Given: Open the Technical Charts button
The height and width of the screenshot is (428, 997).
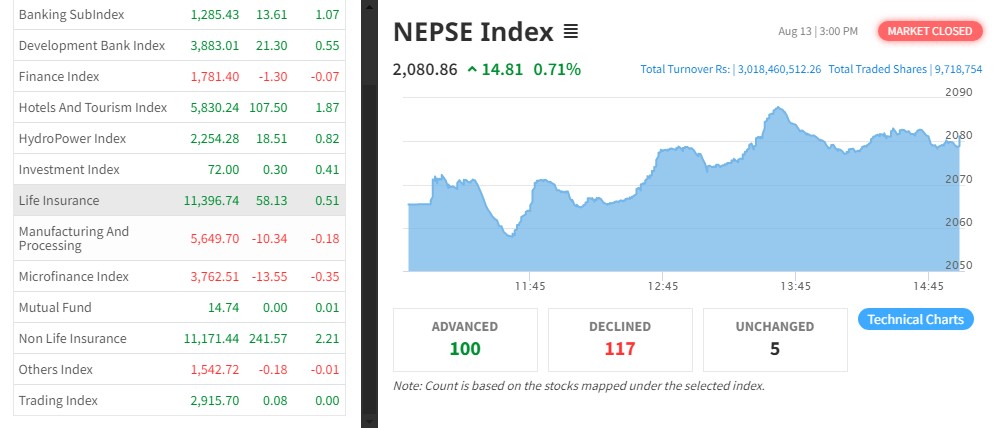Looking at the screenshot, I should pyautogui.click(x=915, y=320).
